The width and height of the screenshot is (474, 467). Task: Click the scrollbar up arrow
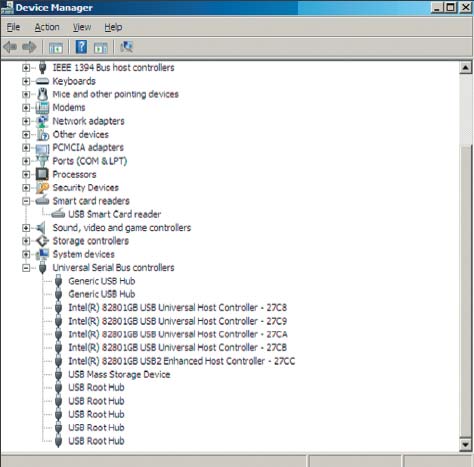point(465,68)
